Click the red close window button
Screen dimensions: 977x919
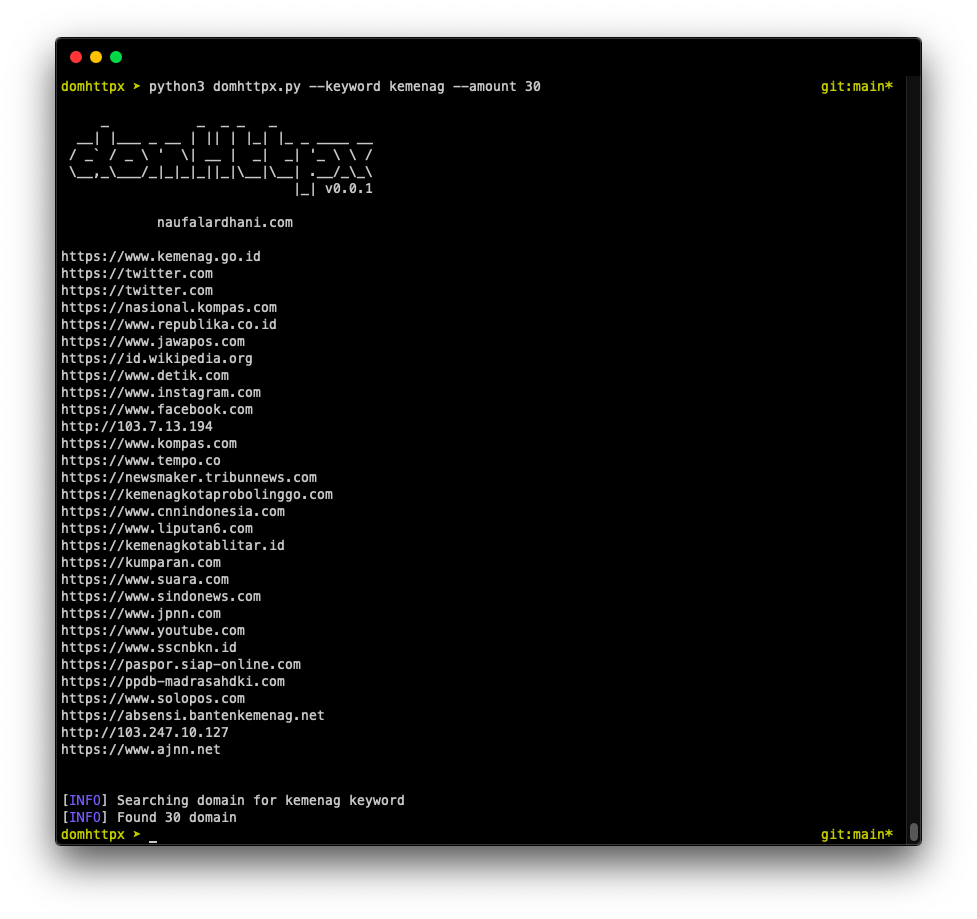[76, 57]
